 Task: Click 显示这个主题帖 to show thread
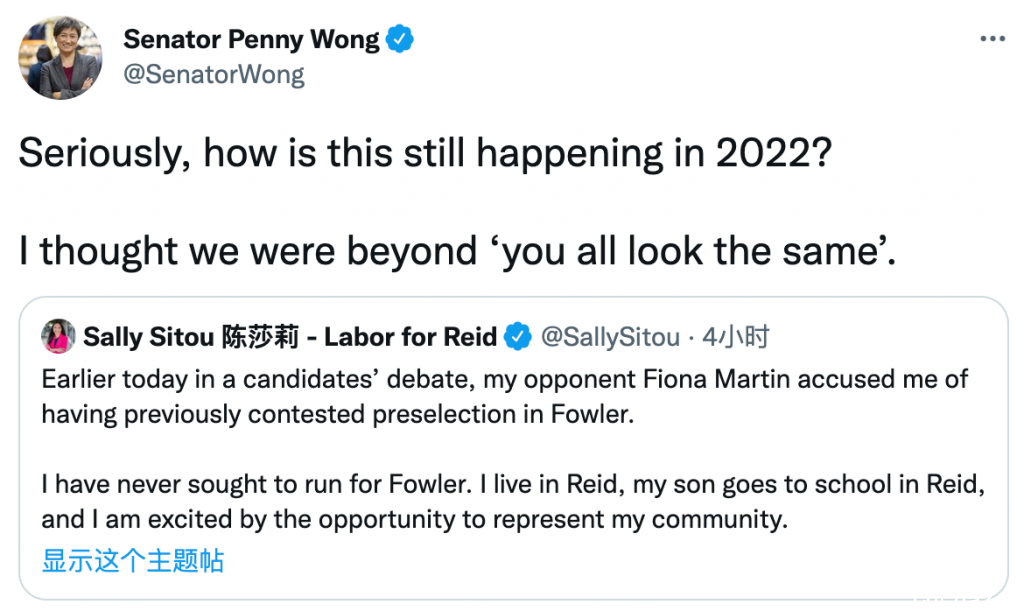point(133,561)
